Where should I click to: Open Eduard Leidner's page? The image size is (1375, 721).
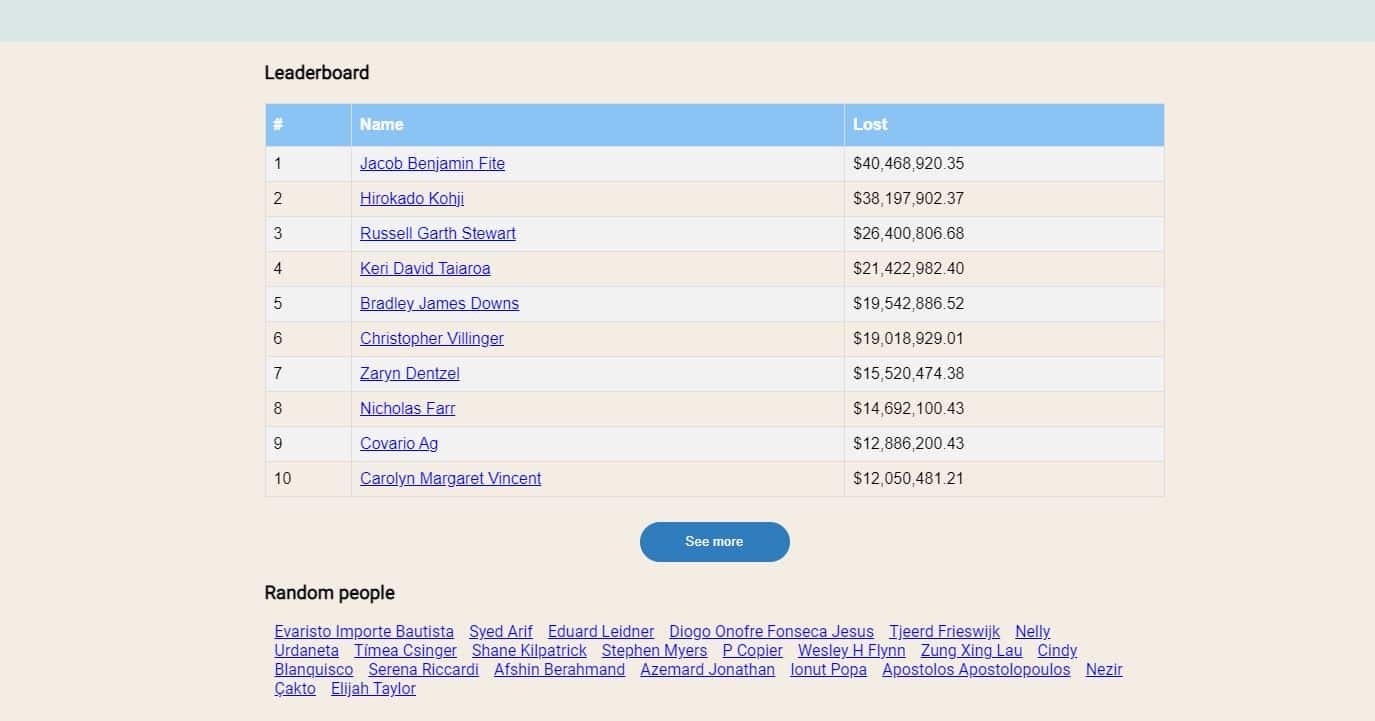point(601,631)
